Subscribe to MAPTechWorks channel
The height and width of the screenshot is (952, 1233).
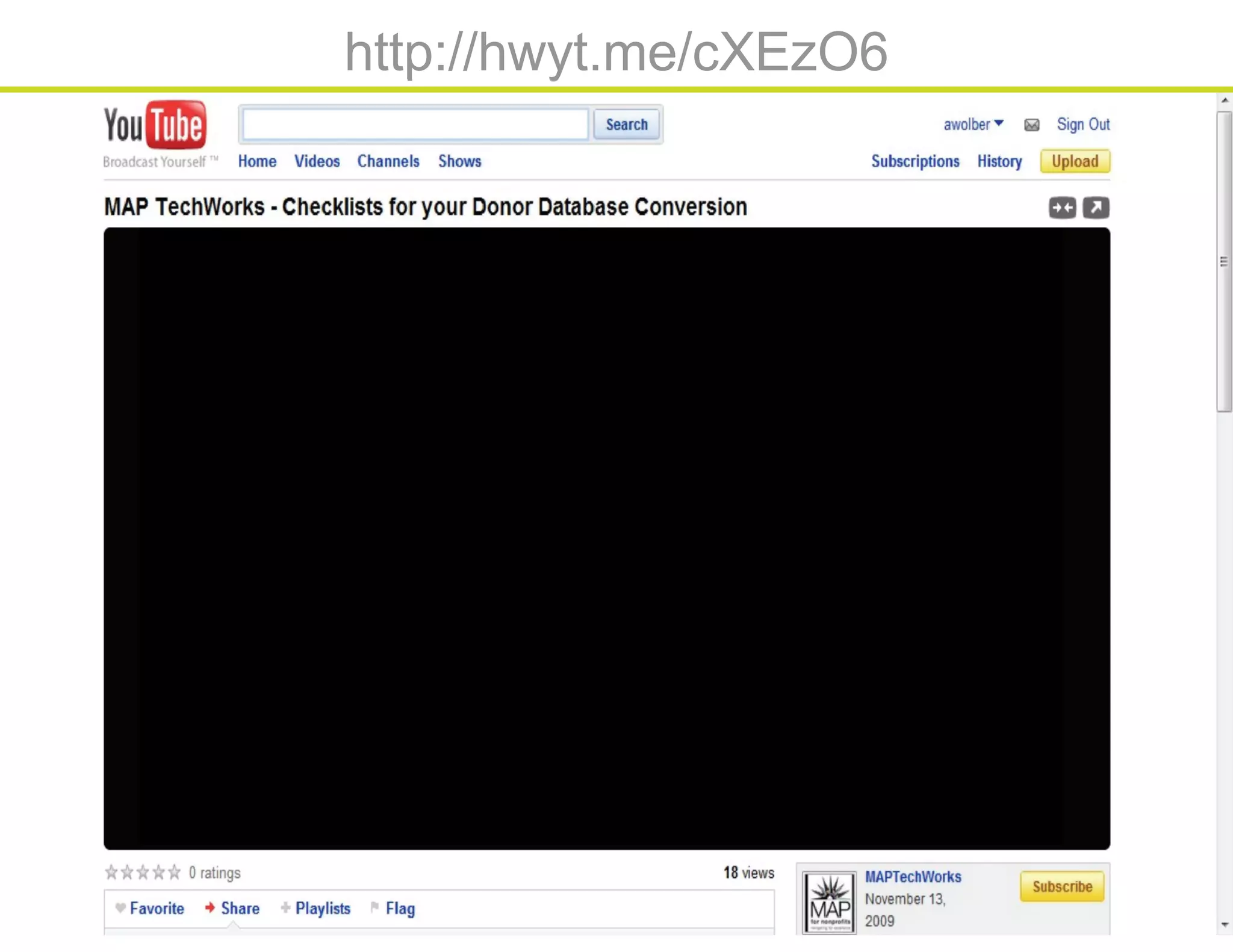1061,886
